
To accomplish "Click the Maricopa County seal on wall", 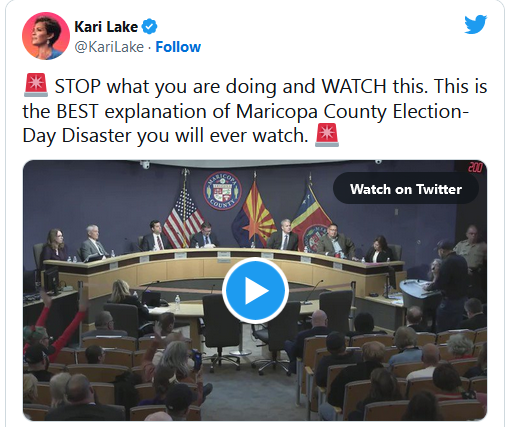I will click(222, 191).
